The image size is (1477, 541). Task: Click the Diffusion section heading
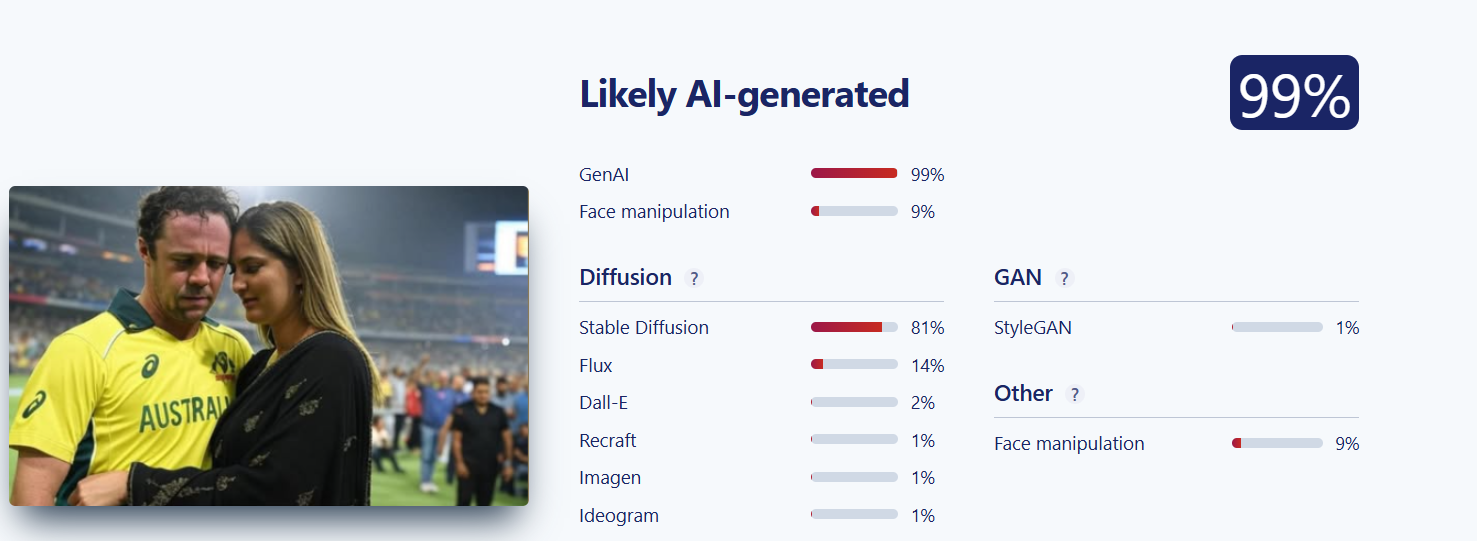625,278
